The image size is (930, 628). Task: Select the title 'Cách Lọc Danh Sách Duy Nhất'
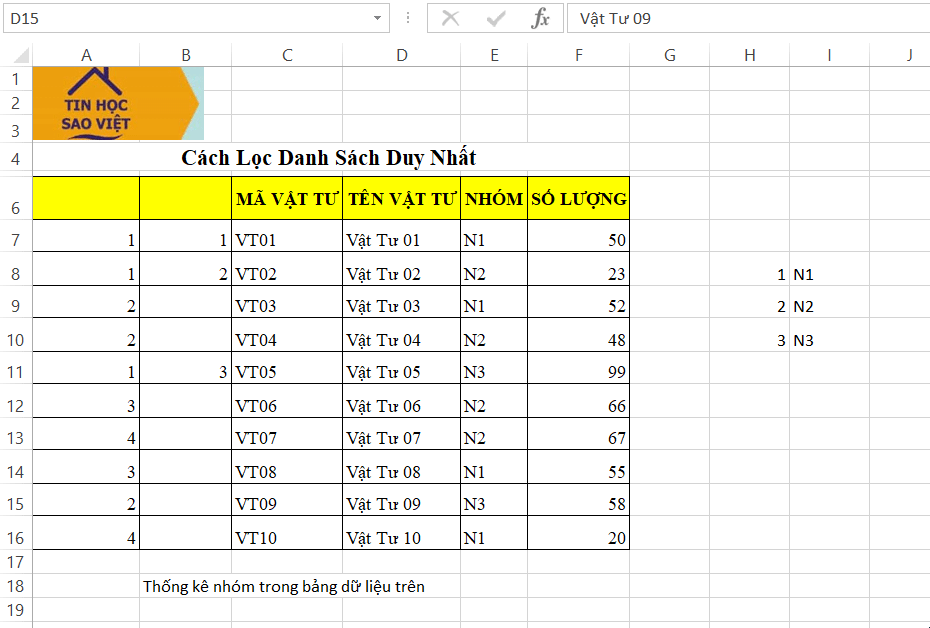click(329, 158)
